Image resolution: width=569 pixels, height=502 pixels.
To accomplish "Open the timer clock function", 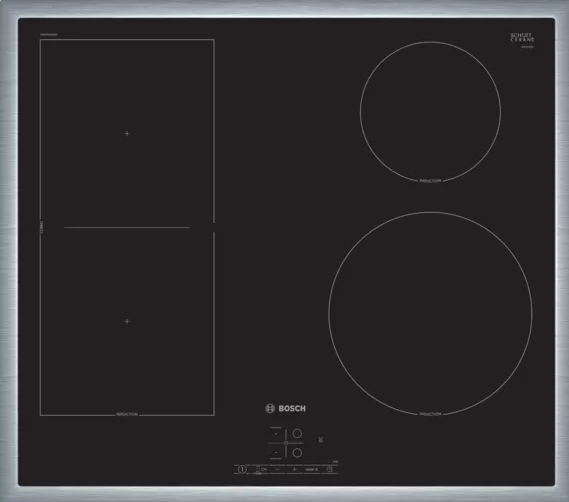I will [329, 469].
